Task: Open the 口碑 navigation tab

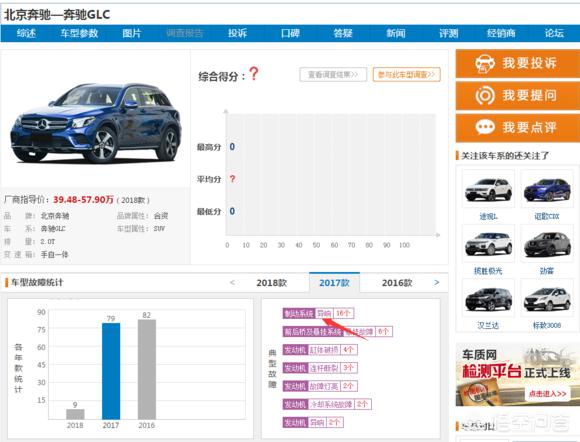Action: coord(290,34)
